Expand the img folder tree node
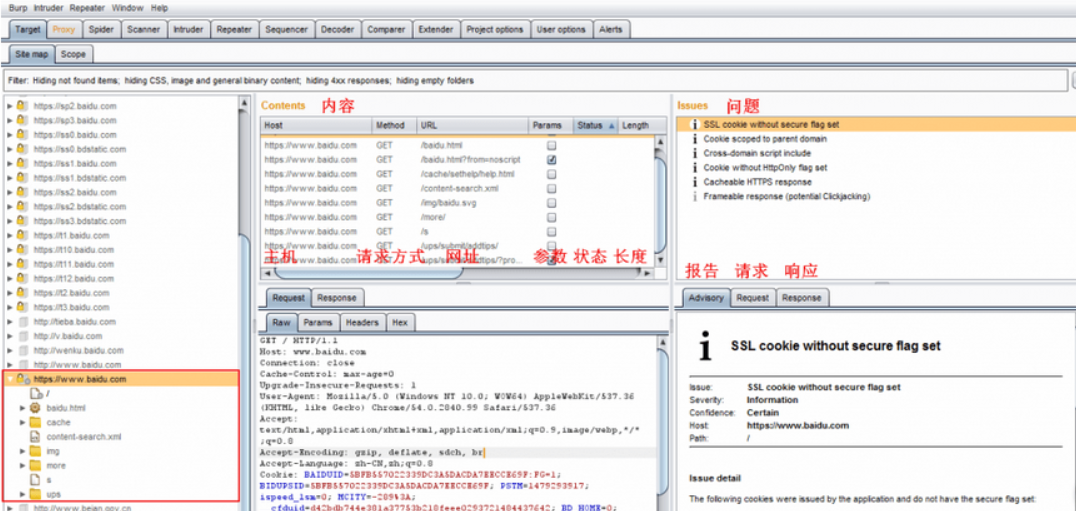This screenshot has width=1076, height=511. coord(23,451)
